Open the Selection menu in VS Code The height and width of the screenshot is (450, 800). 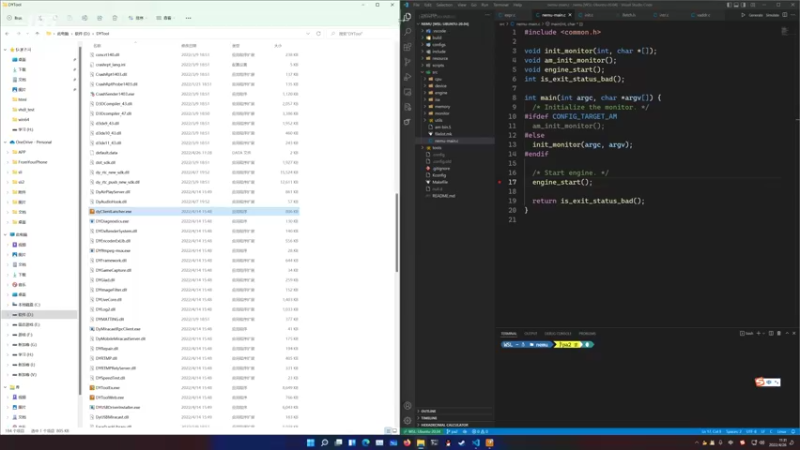tap(444, 5)
